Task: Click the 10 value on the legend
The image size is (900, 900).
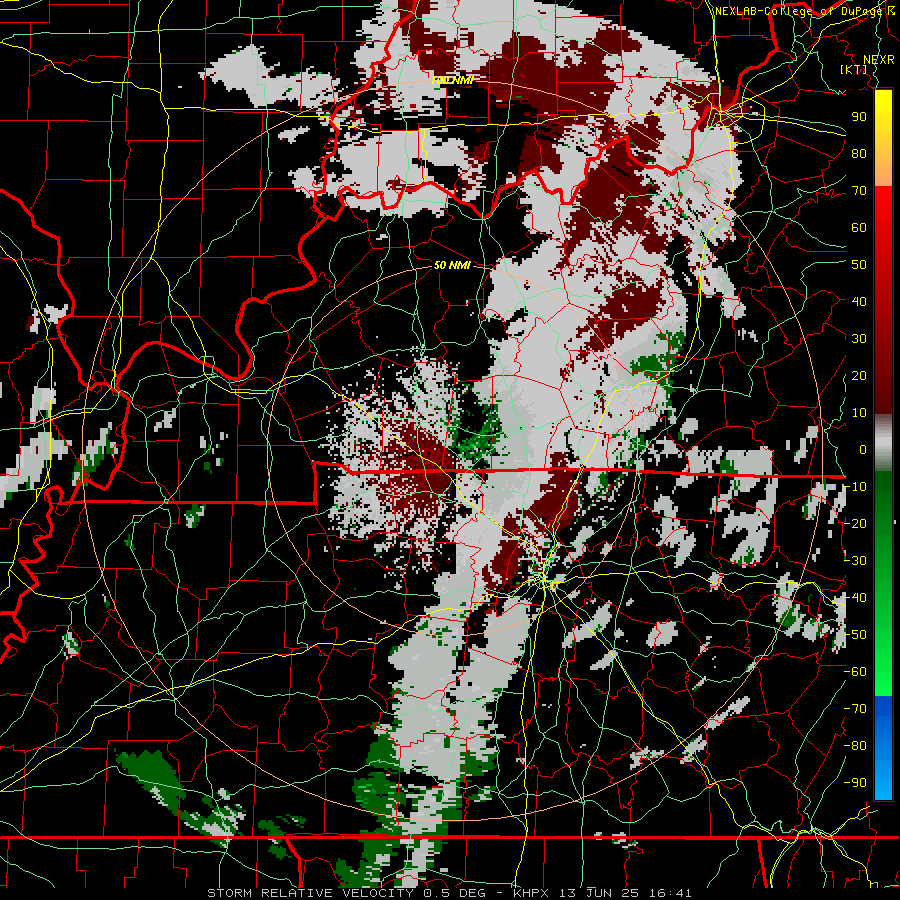Action: [859, 413]
